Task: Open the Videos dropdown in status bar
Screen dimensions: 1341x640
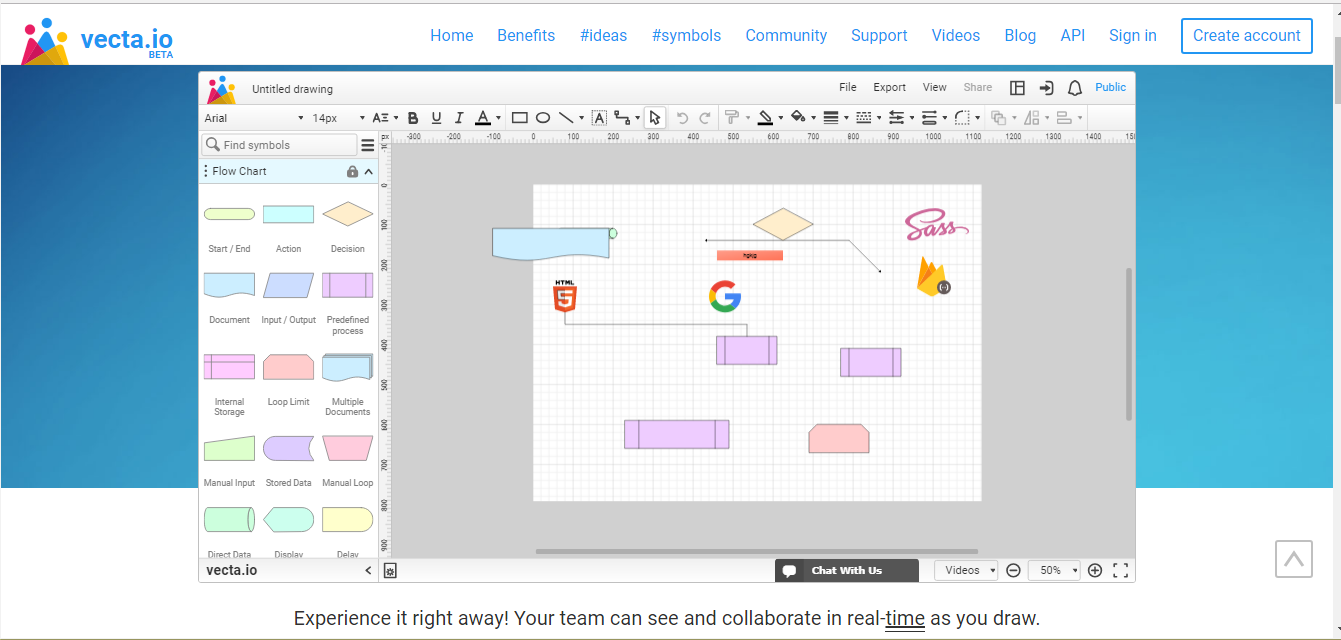Action: click(967, 571)
